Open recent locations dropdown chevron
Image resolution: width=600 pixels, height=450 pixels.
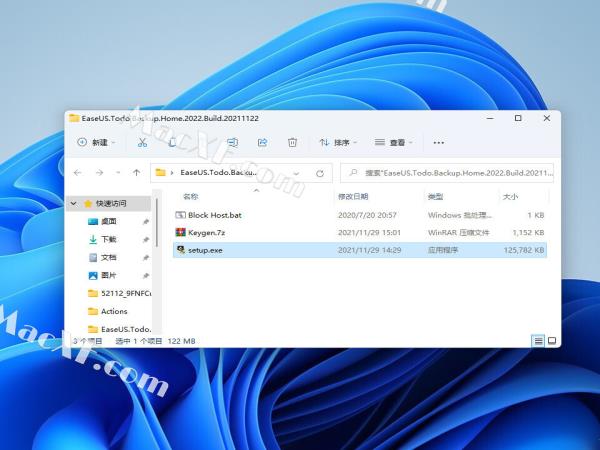pyautogui.click(x=118, y=173)
